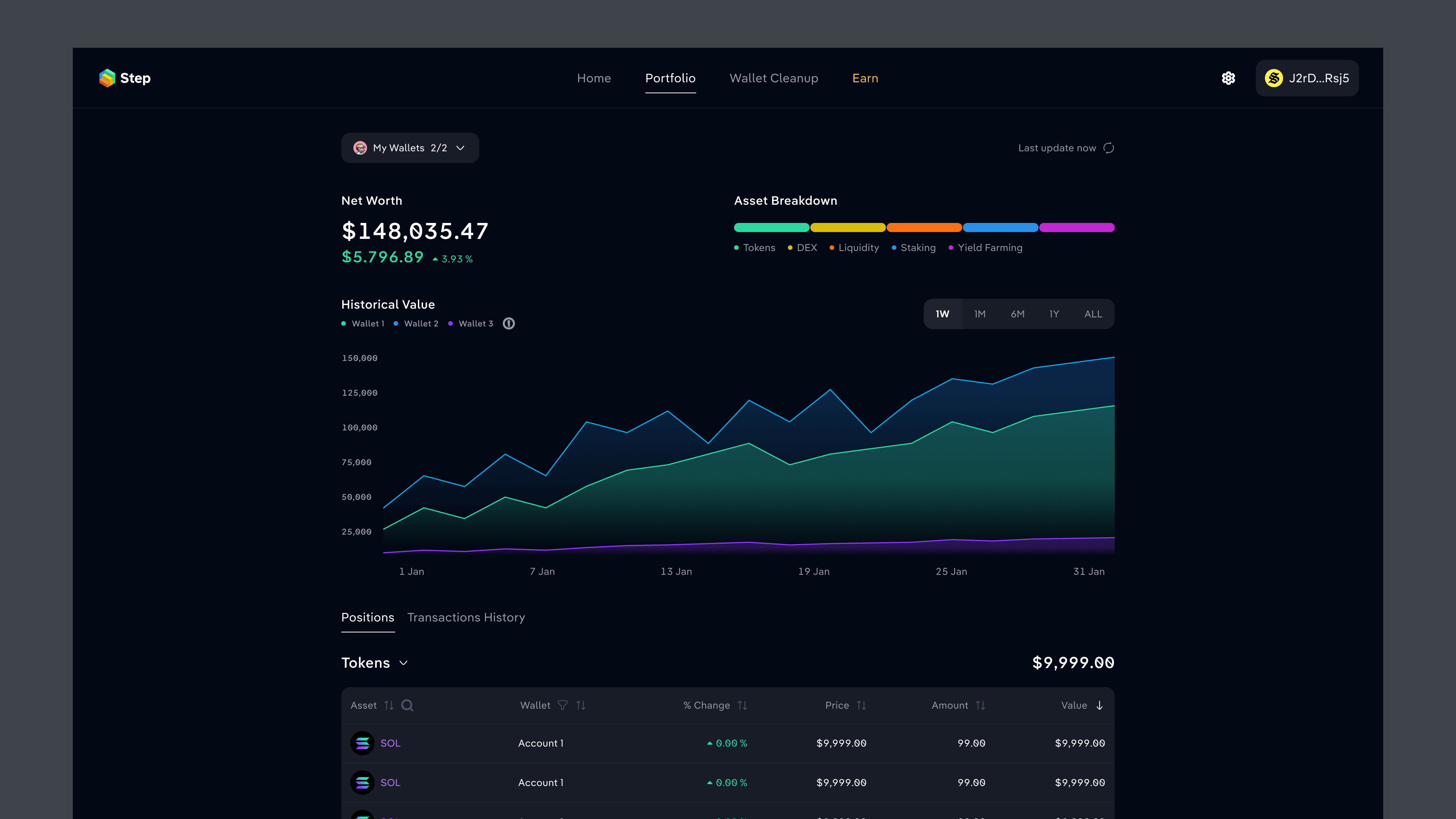Click the refresh icon beside Last update

click(1108, 148)
